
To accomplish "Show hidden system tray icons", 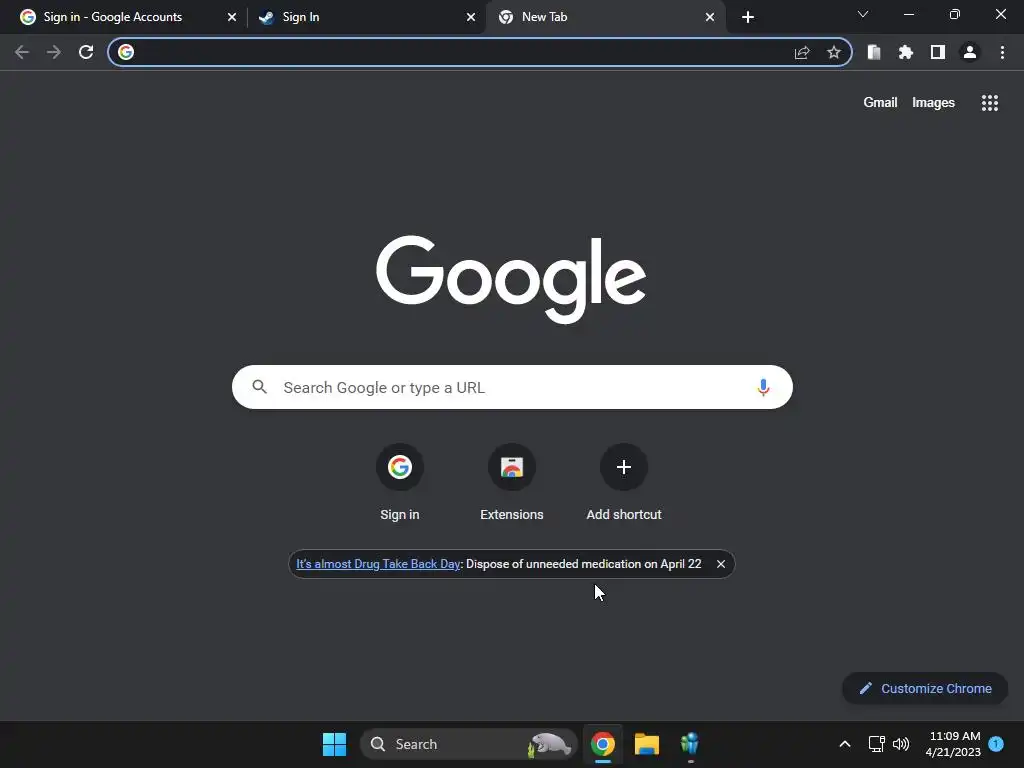I will coord(844,744).
